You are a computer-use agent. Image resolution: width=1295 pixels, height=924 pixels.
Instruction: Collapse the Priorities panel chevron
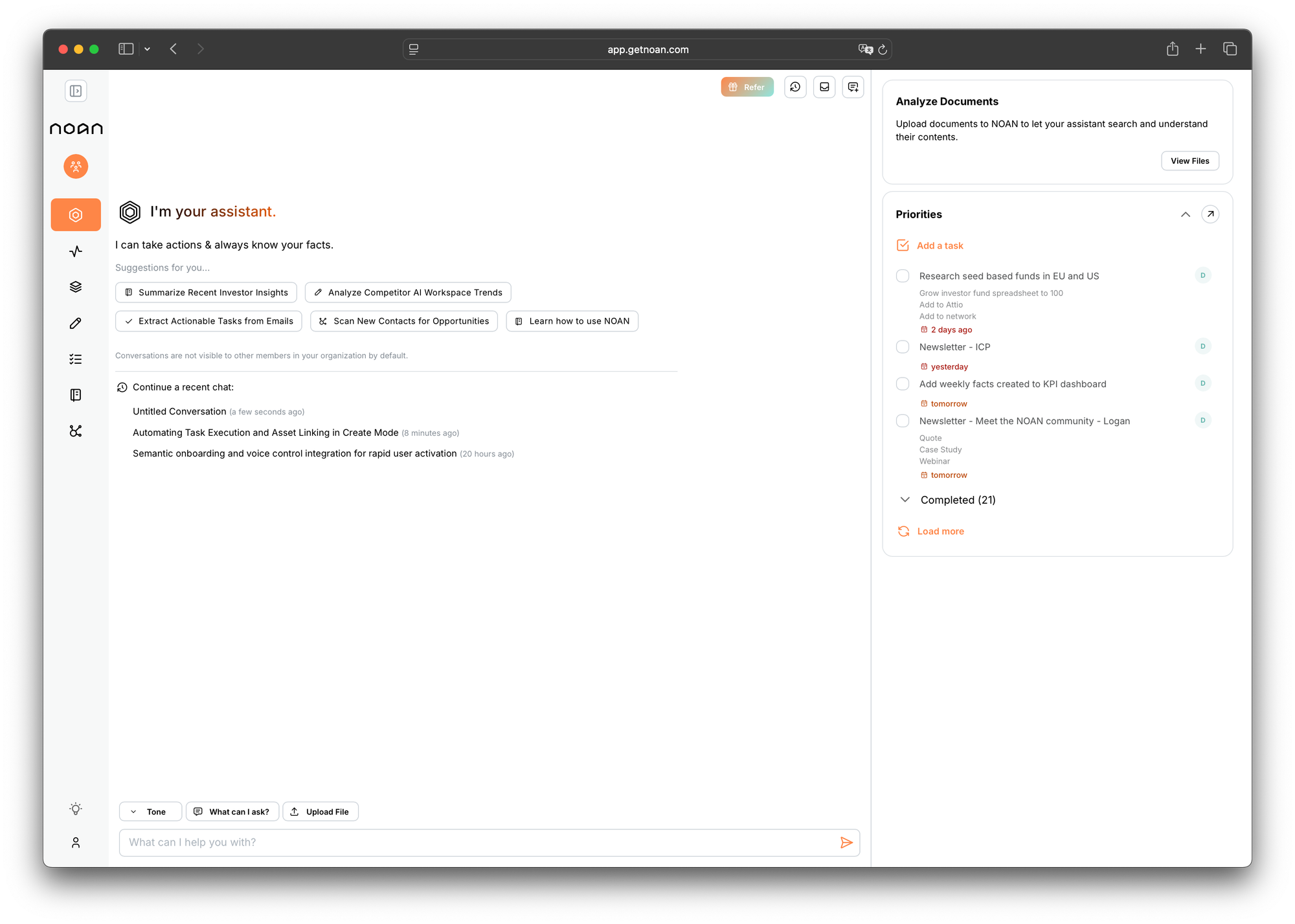point(1185,214)
